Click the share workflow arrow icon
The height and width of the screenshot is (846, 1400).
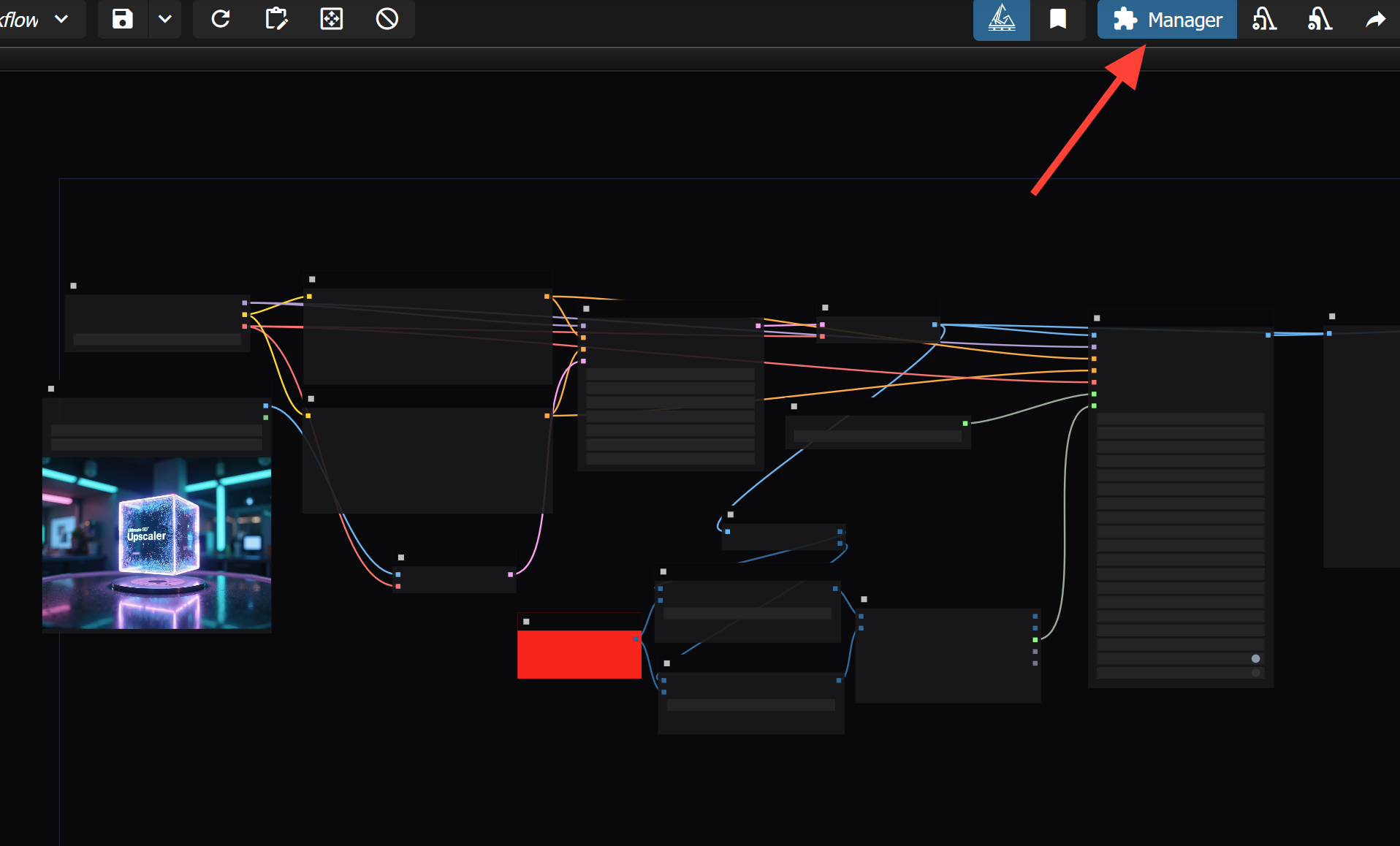(1375, 20)
